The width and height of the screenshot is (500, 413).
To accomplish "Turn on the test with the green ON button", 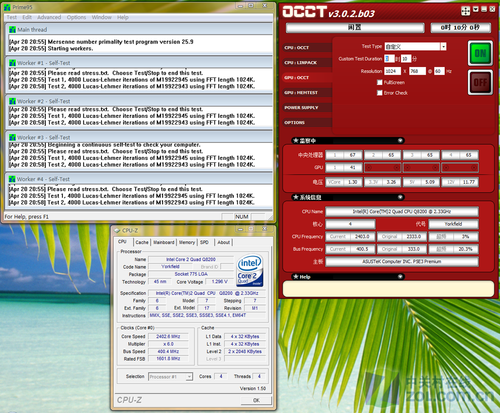I will pos(480,53).
